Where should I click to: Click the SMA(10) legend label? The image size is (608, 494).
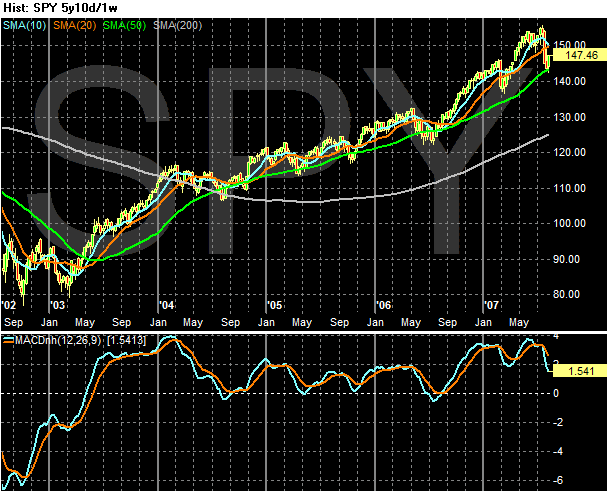[x=24, y=26]
